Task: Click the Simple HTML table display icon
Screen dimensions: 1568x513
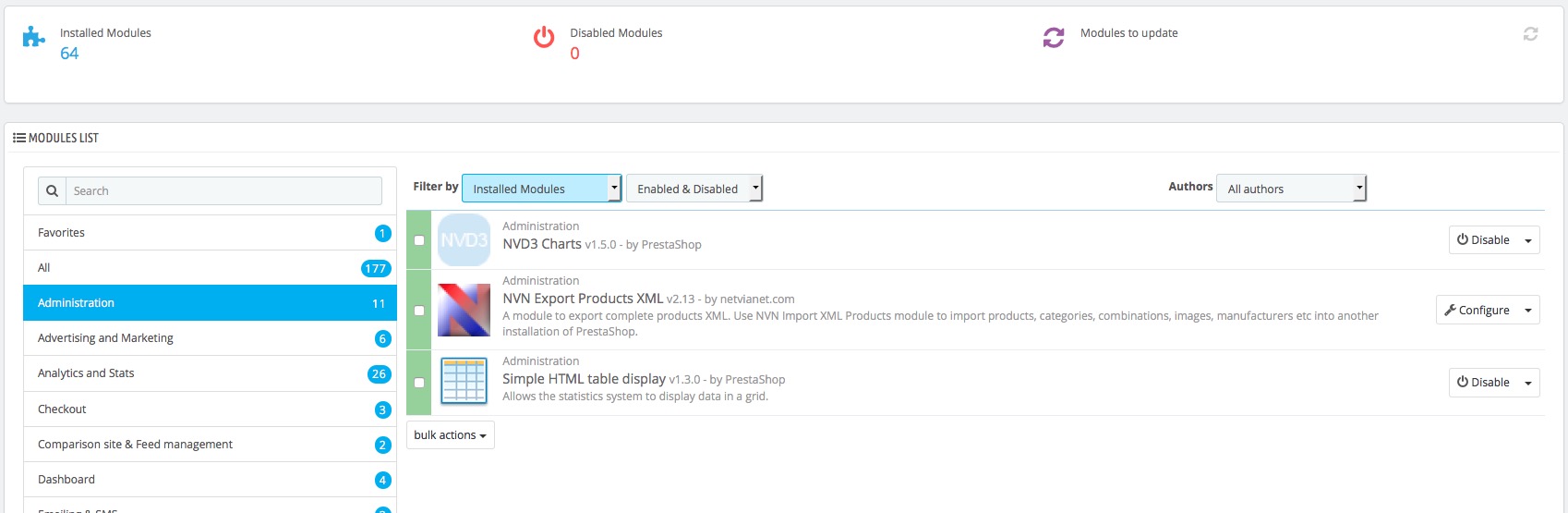Action: [464, 382]
